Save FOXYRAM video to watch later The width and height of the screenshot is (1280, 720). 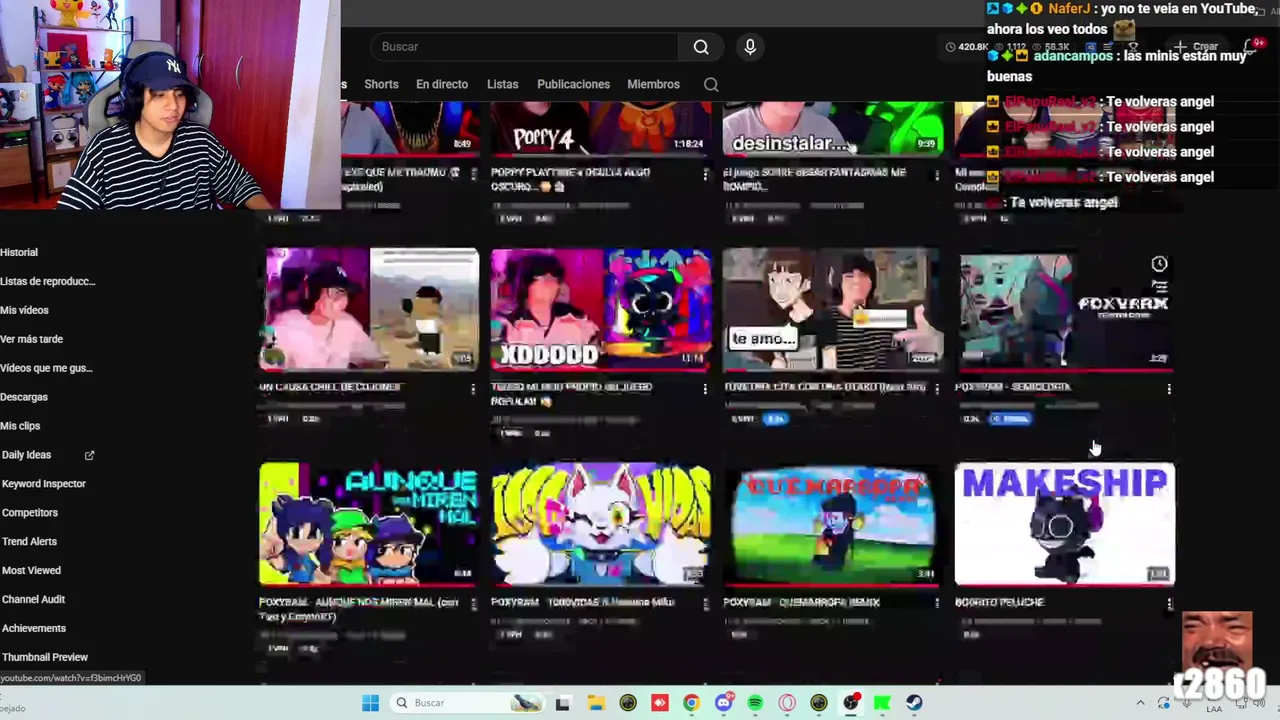click(x=1159, y=264)
